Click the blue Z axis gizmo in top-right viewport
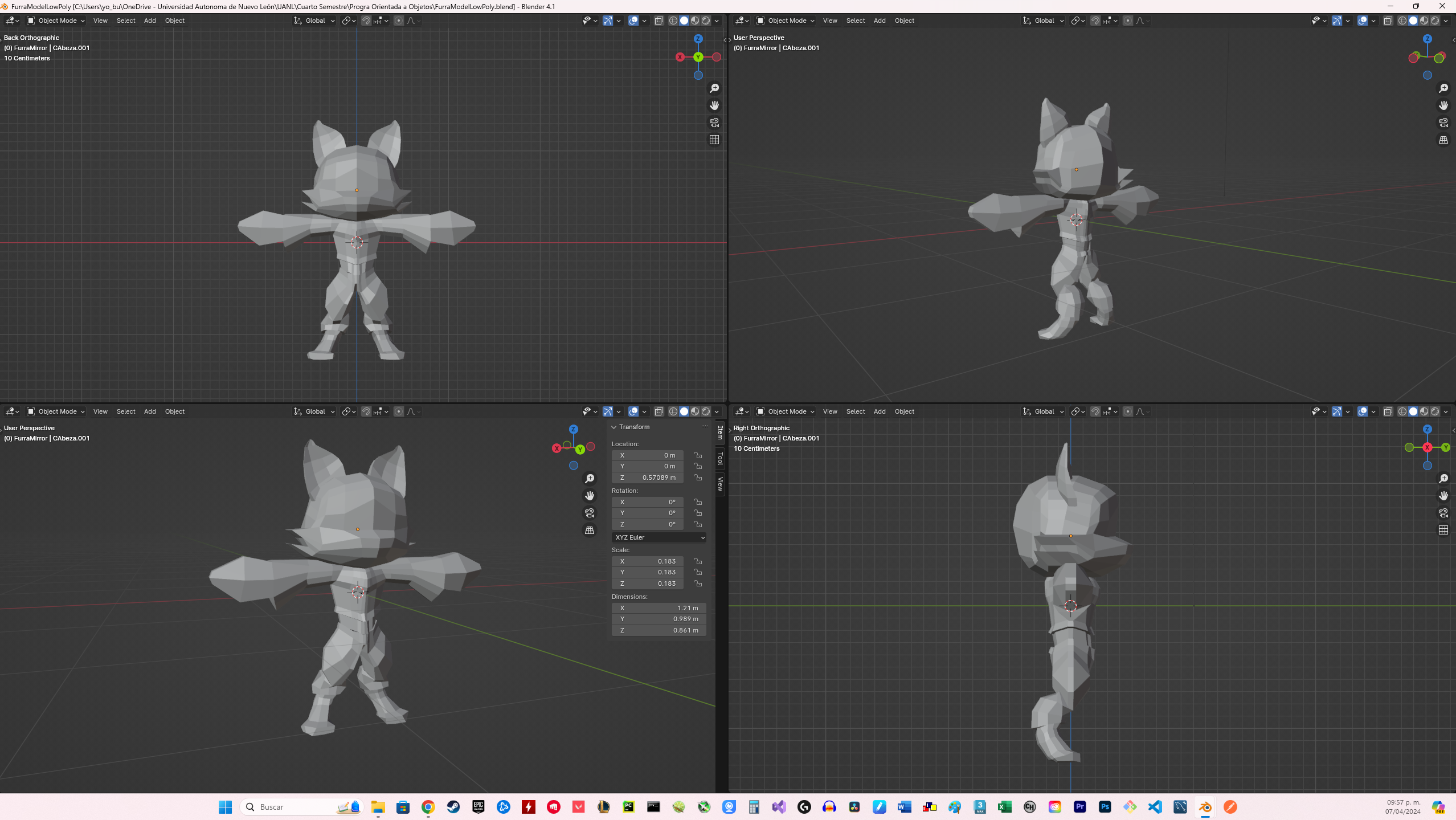The width and height of the screenshot is (1456, 820). coord(1428,39)
